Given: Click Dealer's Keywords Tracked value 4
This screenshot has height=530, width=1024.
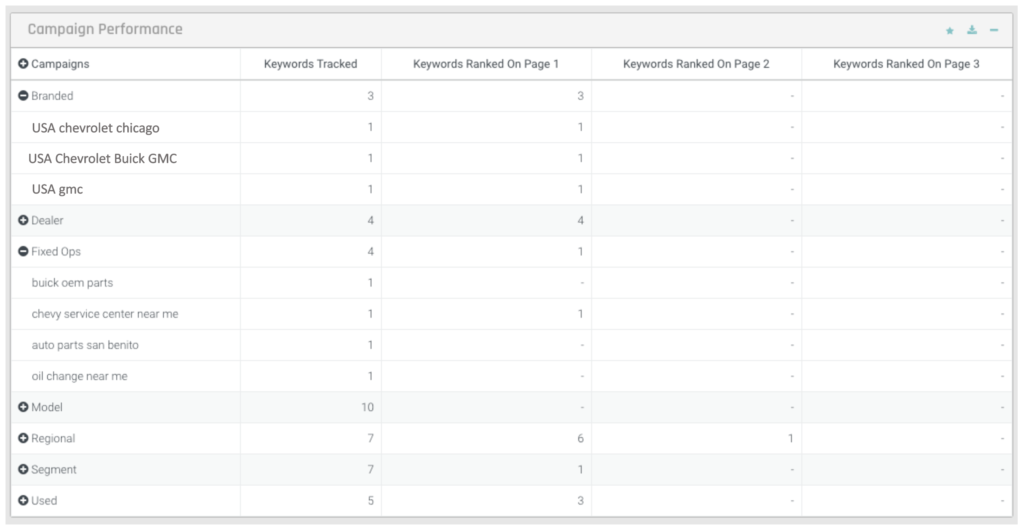Looking at the screenshot, I should coord(370,221).
